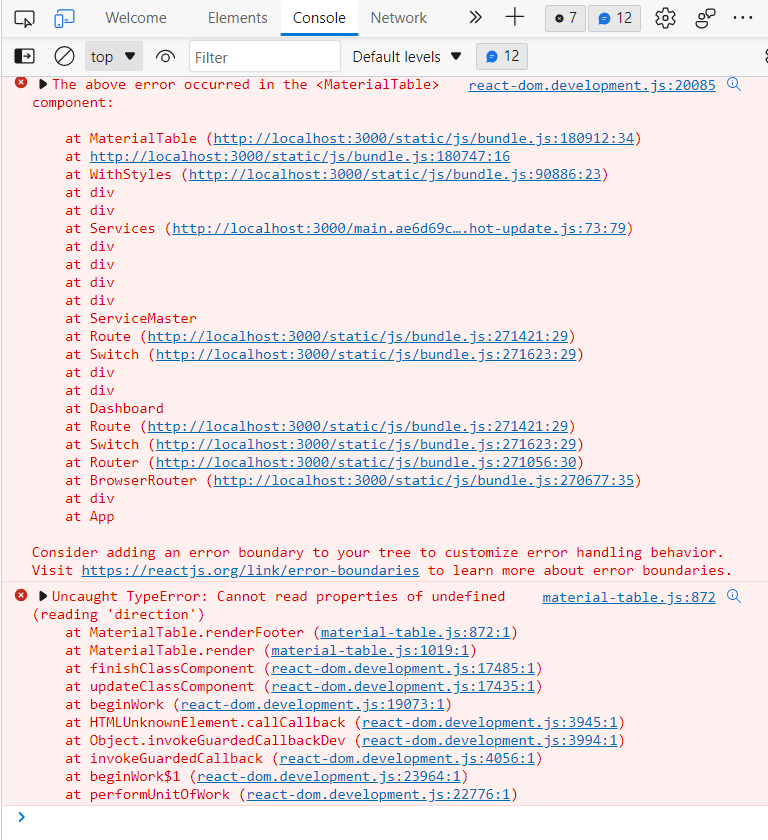Click the 'at Dashboard' stack line
The image size is (768, 840).
pyautogui.click(x=114, y=408)
